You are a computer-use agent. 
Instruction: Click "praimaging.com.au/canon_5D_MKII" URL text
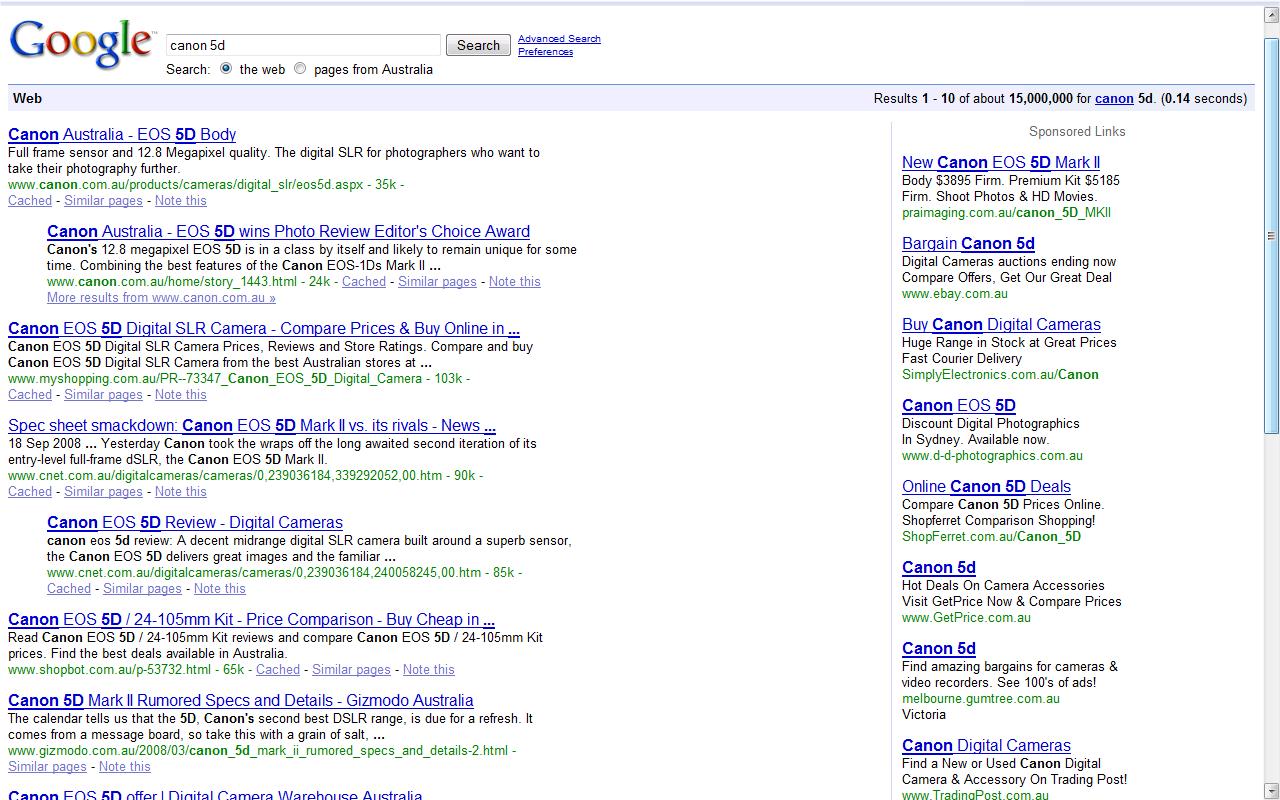[1006, 212]
